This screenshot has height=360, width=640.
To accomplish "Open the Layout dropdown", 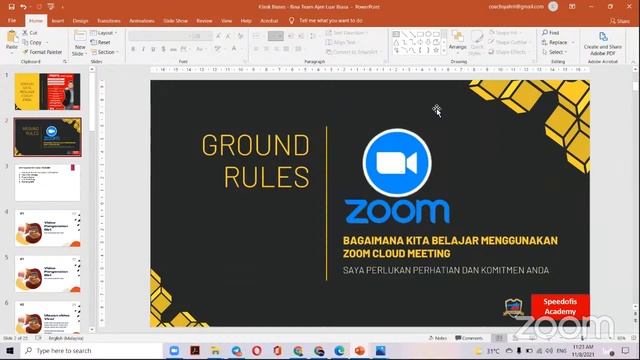I will [104, 33].
